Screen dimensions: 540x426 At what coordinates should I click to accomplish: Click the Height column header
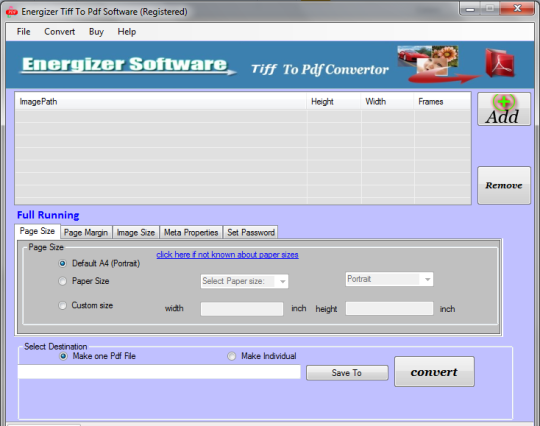click(334, 102)
